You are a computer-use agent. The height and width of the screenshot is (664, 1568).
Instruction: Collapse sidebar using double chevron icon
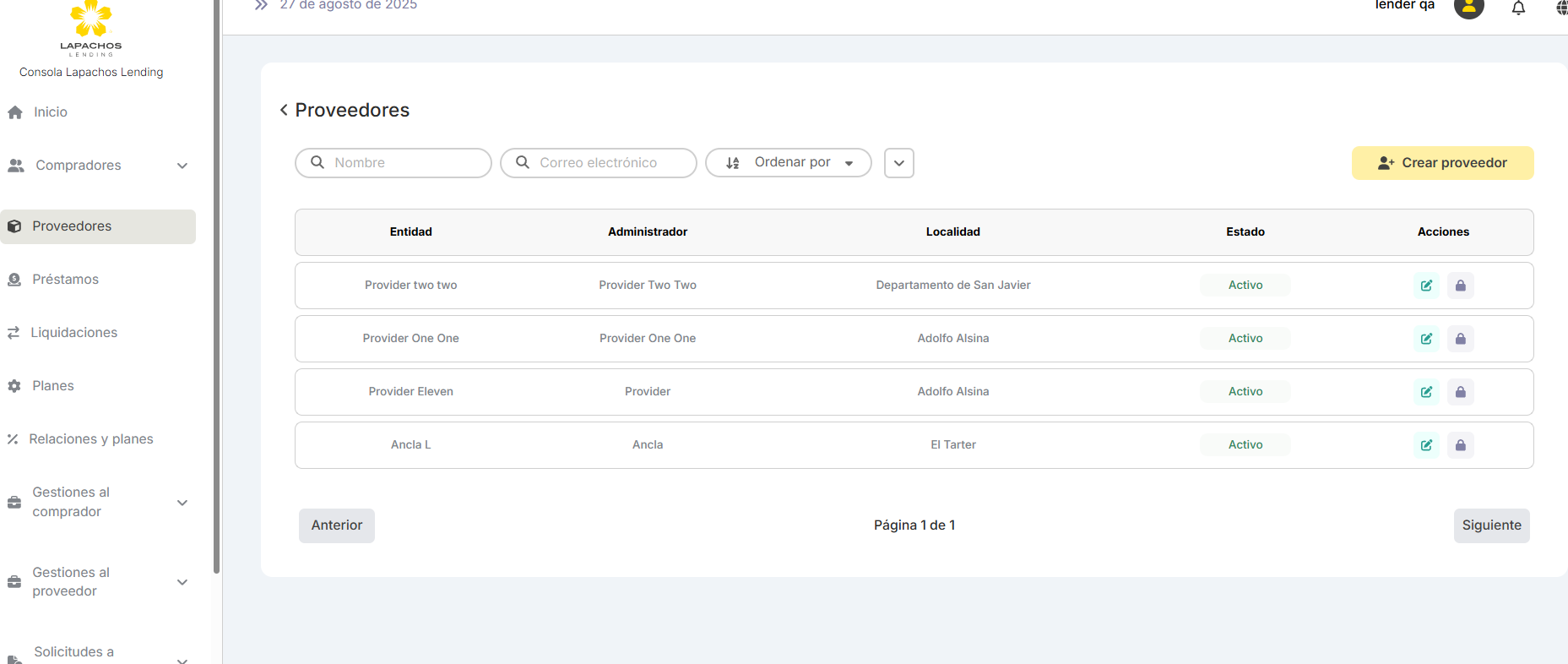[x=261, y=5]
